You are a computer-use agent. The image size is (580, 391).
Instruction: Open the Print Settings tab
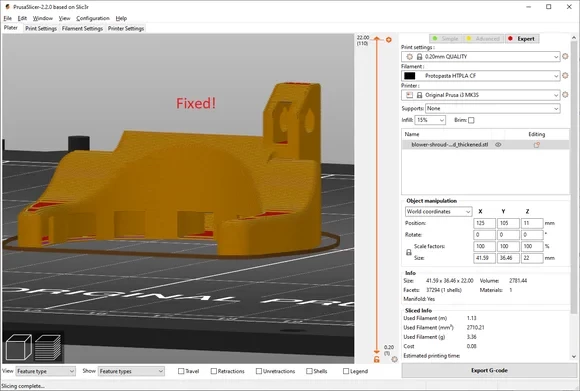click(41, 28)
